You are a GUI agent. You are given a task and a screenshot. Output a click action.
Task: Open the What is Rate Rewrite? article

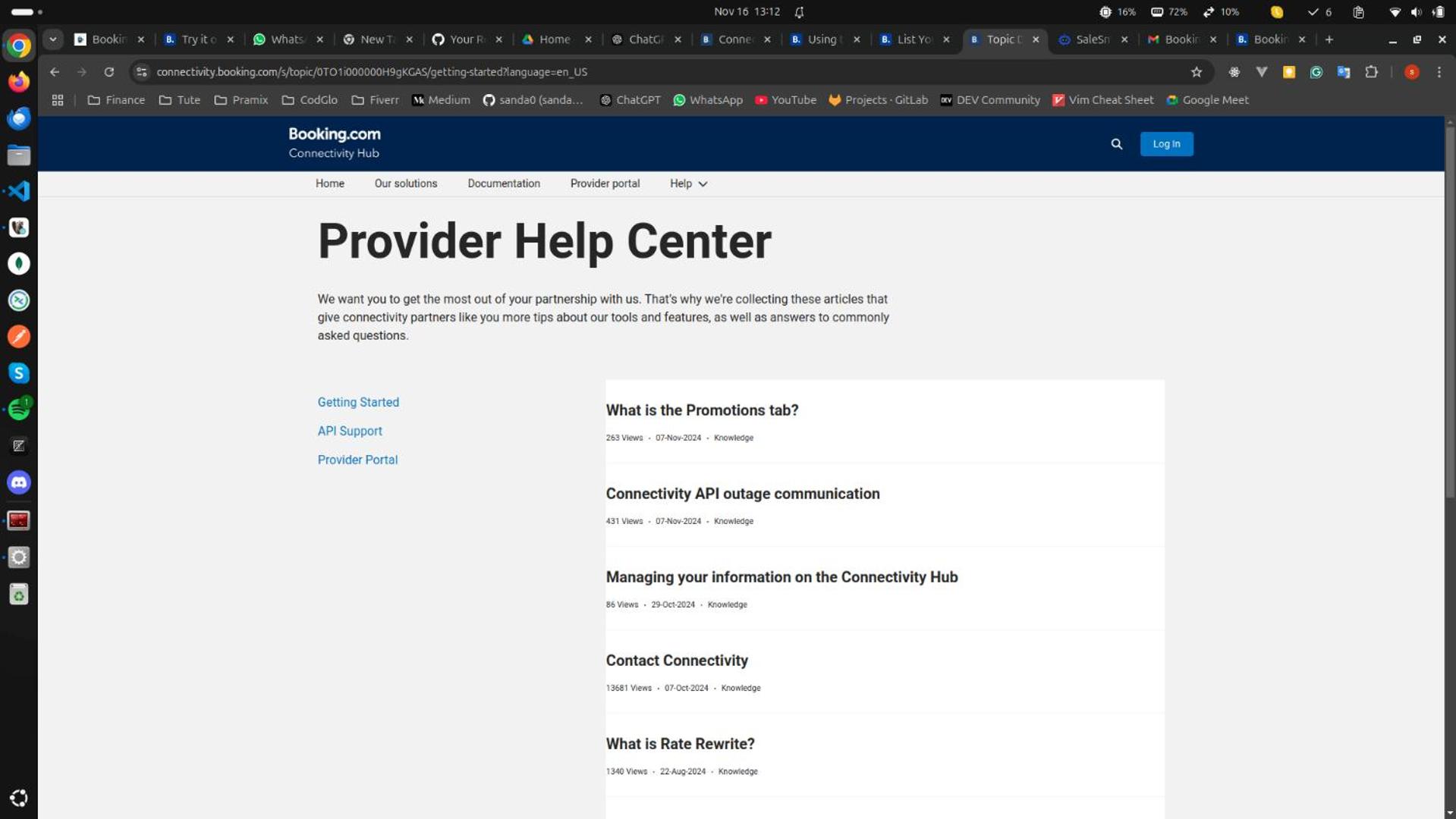tap(680, 744)
